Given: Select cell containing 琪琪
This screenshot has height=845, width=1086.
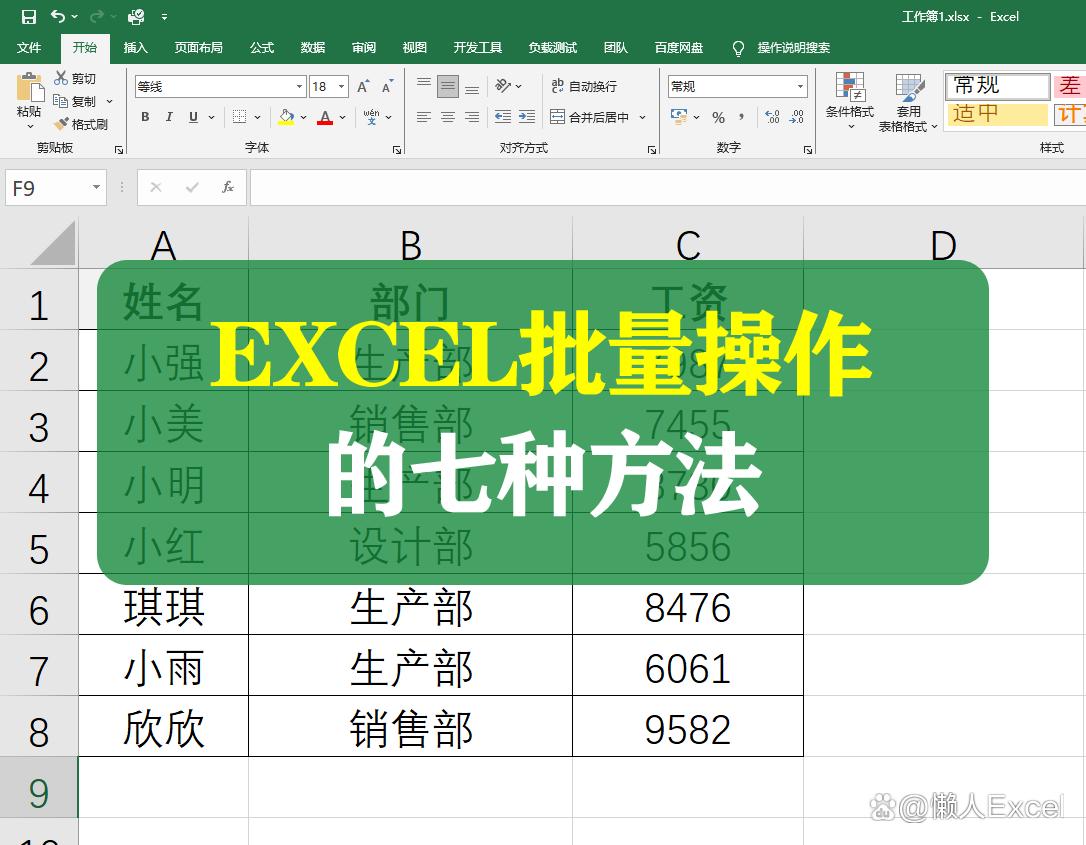Looking at the screenshot, I should [x=163, y=607].
